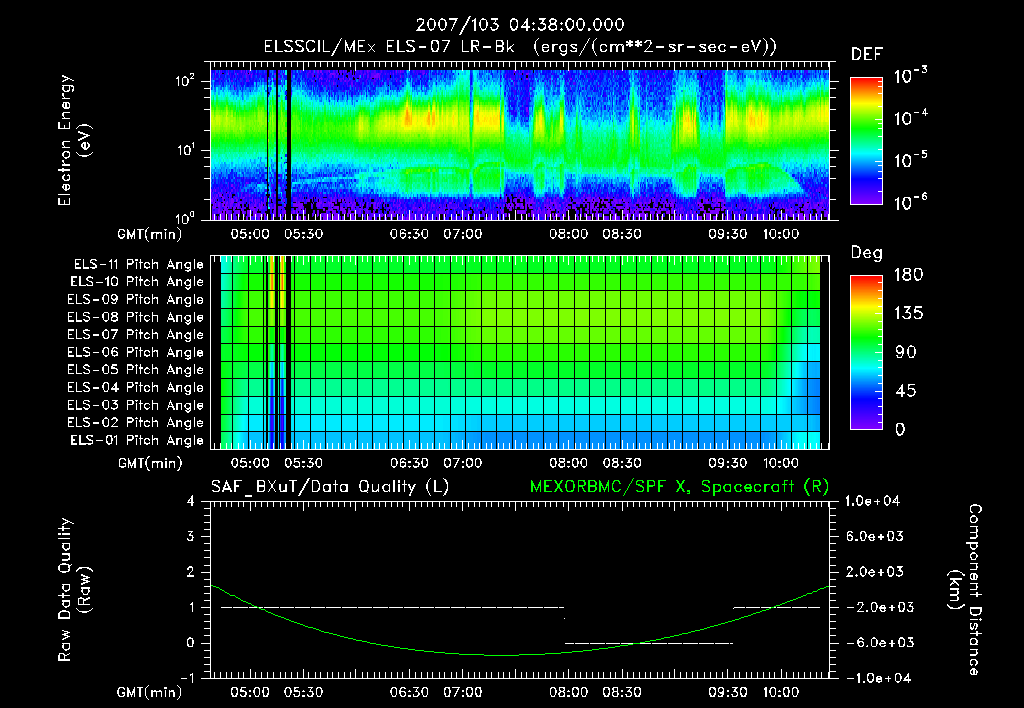Click the 'Electron Energy (eV)' axis label
1024x708 pixels.
point(74,140)
